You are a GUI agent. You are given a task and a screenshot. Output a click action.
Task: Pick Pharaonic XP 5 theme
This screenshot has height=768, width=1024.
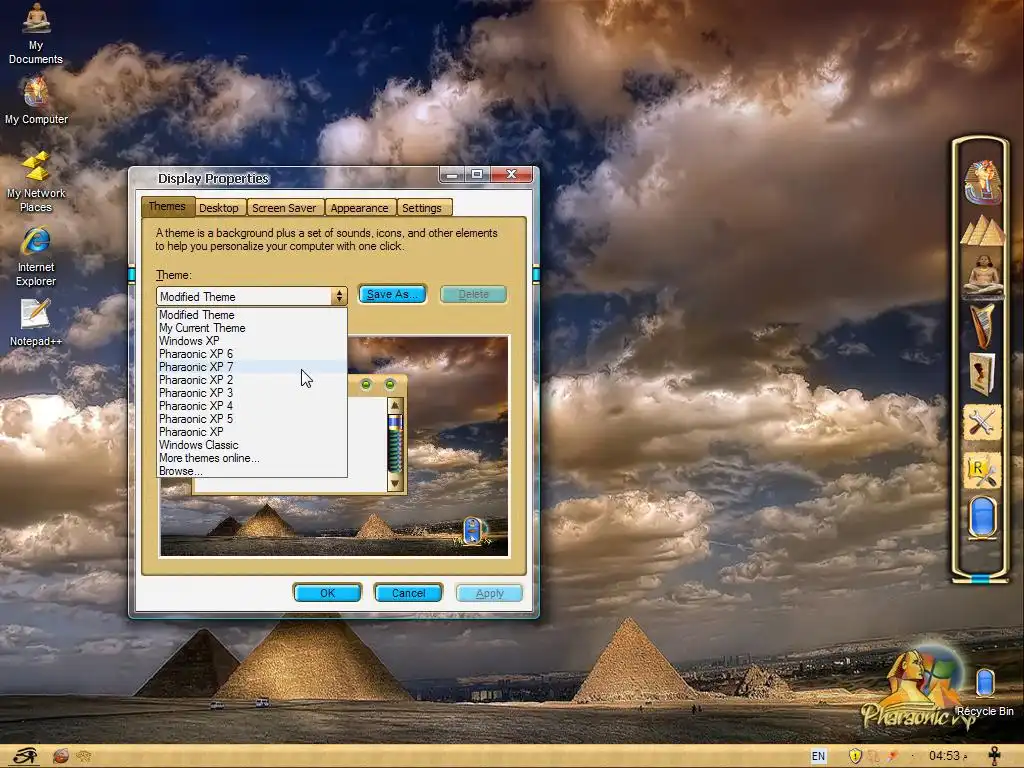pyautogui.click(x=252, y=419)
